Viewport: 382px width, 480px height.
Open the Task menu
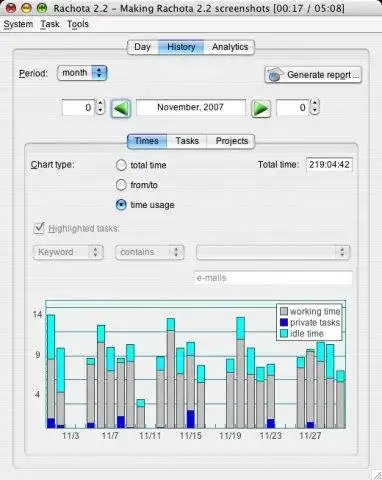coord(50,24)
